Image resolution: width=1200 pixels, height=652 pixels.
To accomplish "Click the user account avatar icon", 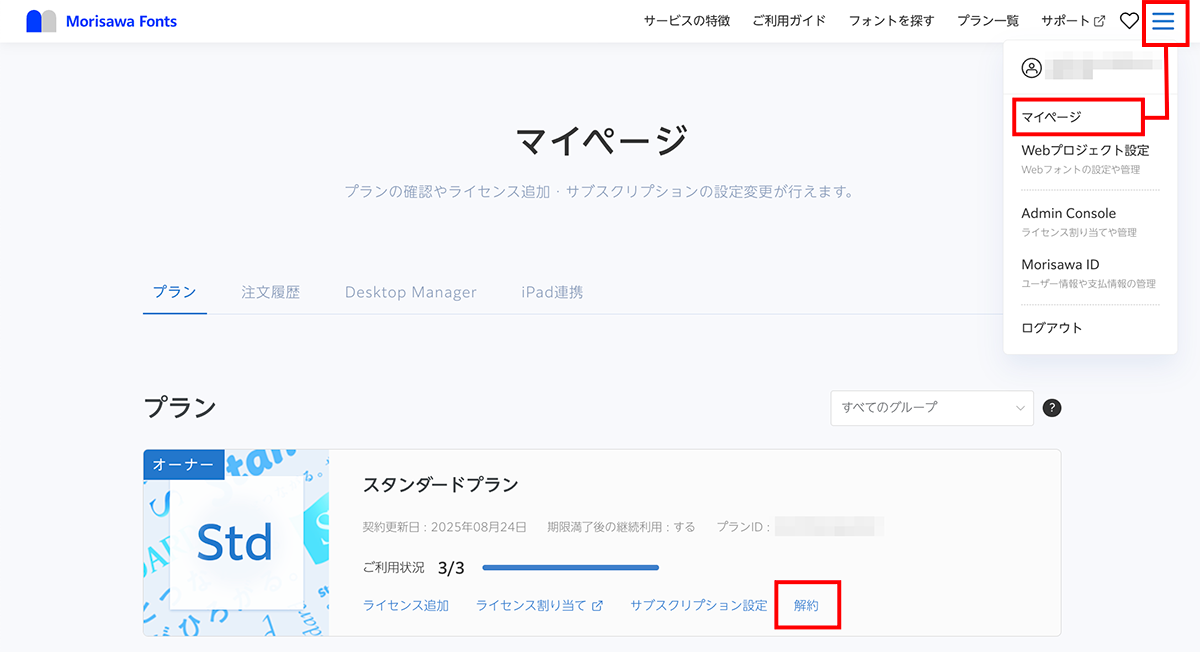I will coord(1032,68).
